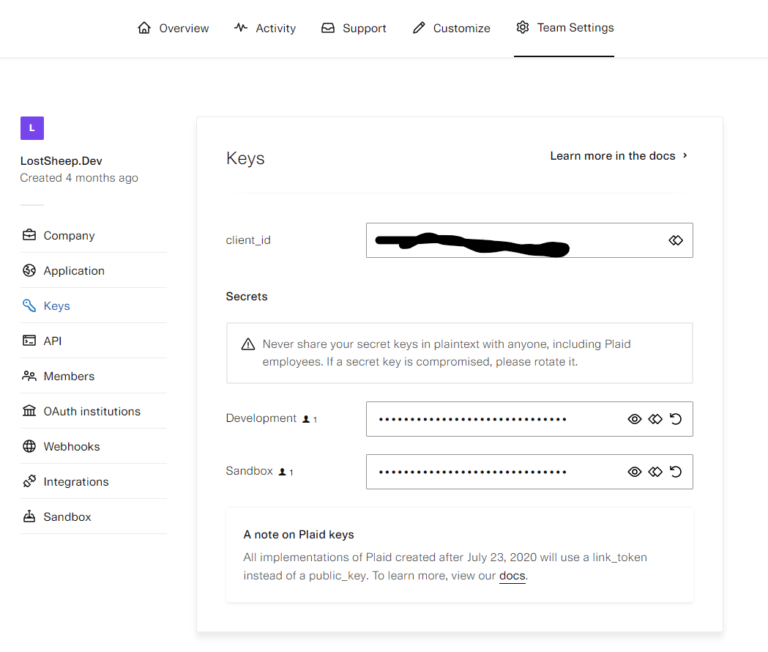
Task: Click the inbox icon beside Support
Action: point(328,28)
